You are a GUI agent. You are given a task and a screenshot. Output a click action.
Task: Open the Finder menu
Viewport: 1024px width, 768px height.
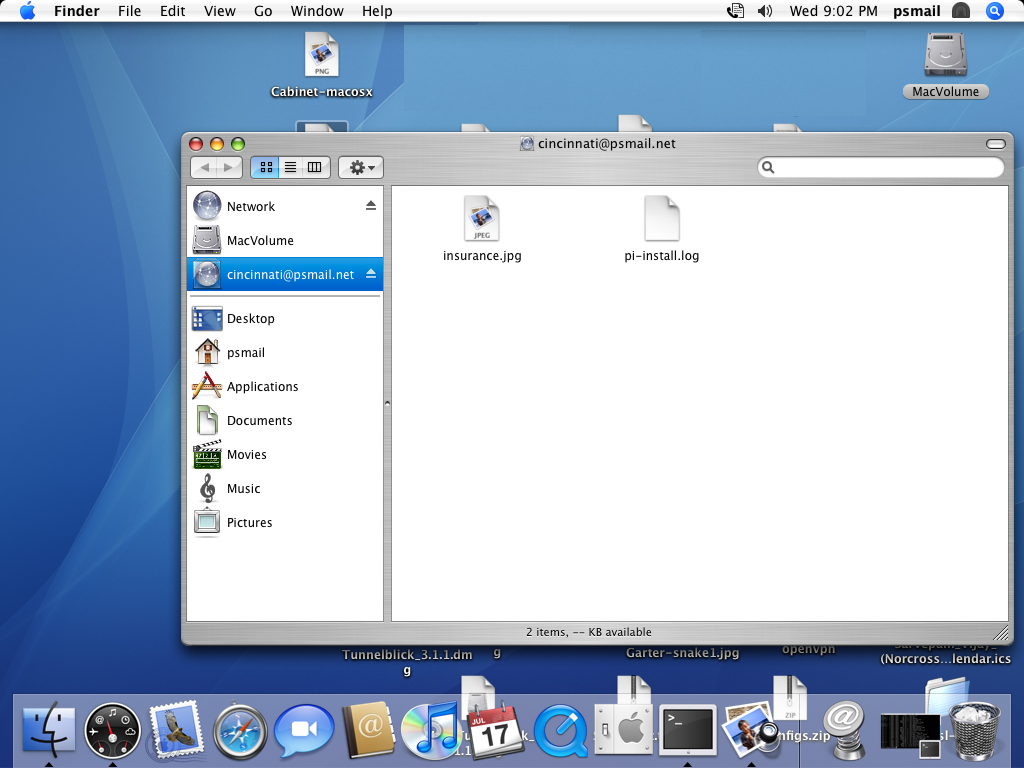click(x=76, y=11)
